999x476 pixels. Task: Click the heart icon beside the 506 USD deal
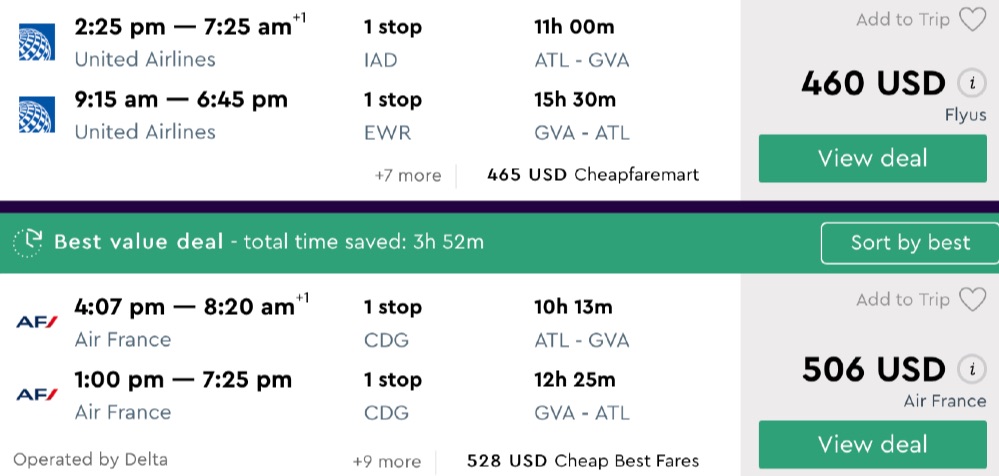(x=971, y=300)
